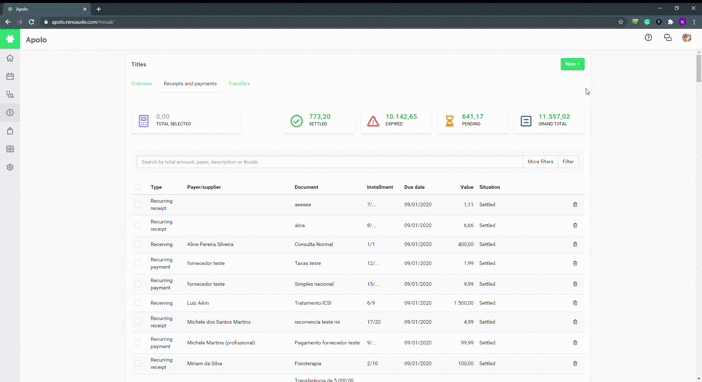Click the Total Selected card
The image size is (702, 382).
[x=186, y=120]
